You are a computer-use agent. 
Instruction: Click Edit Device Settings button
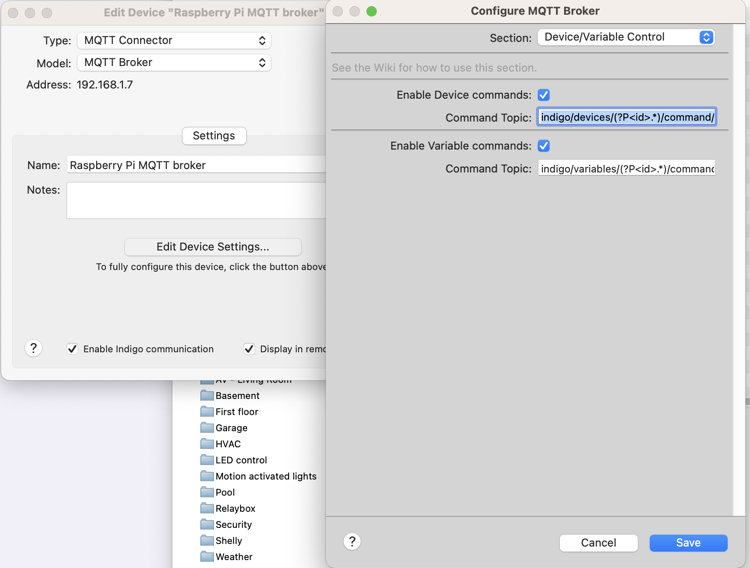pyautogui.click(x=213, y=247)
